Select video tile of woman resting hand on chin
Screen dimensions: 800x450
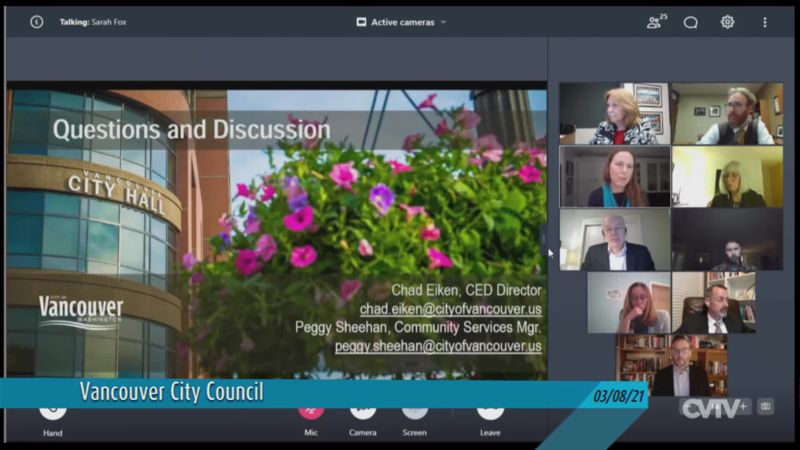coord(629,303)
